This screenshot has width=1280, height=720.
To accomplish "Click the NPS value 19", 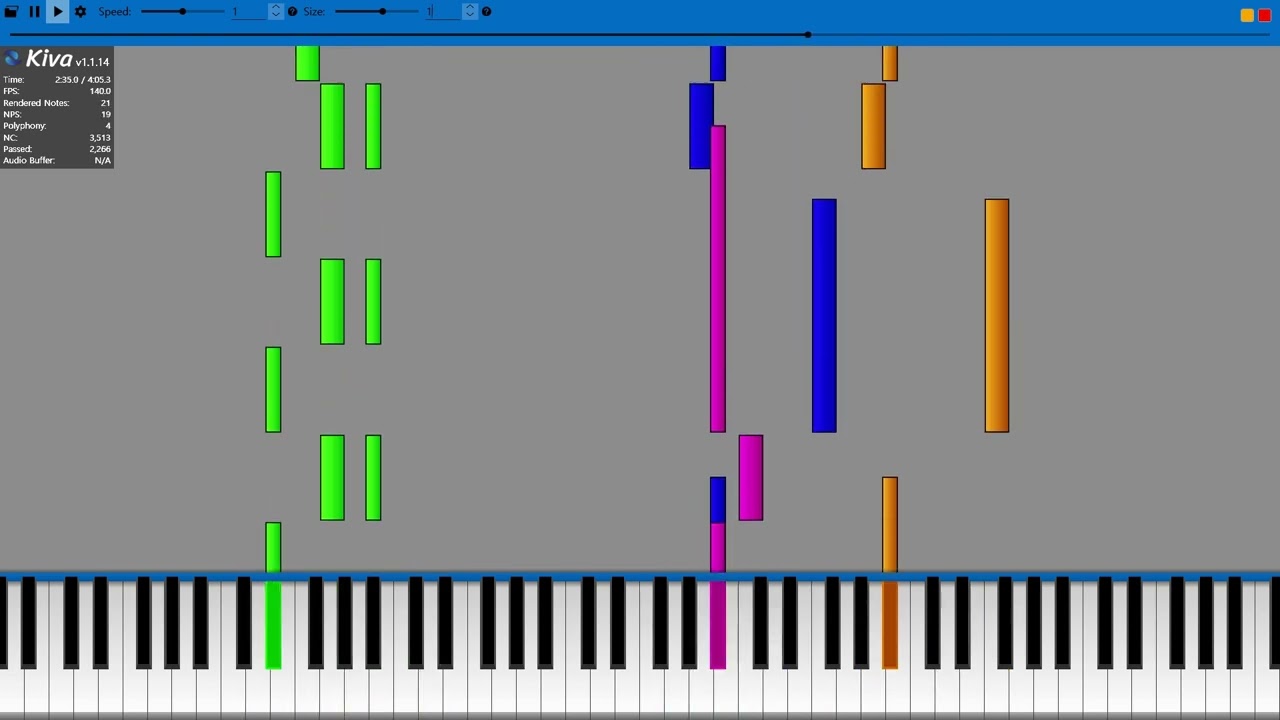I will pos(105,114).
